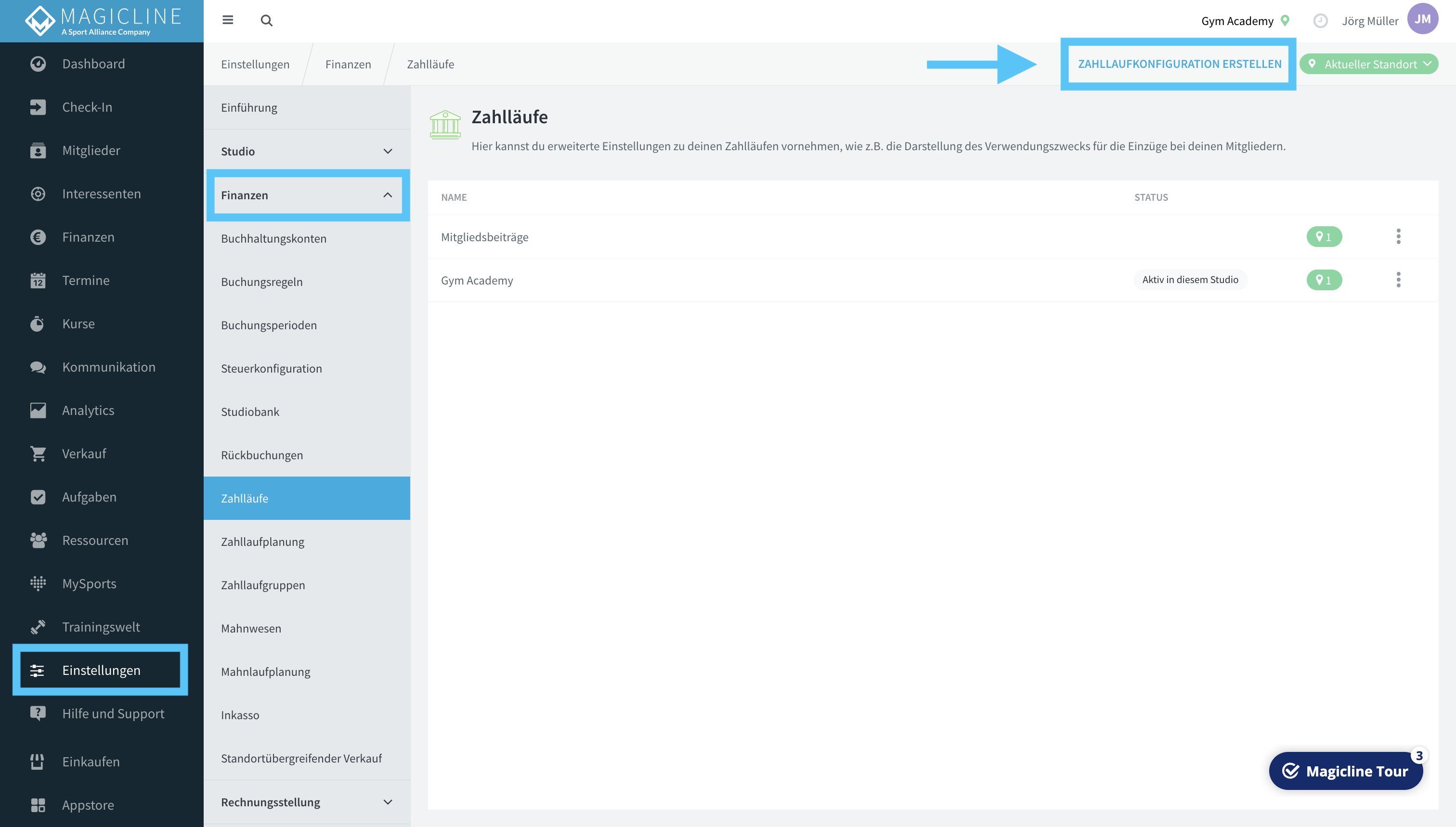Open the Termine calendar icon
Viewport: 1456px width, 827px height.
(x=38, y=281)
